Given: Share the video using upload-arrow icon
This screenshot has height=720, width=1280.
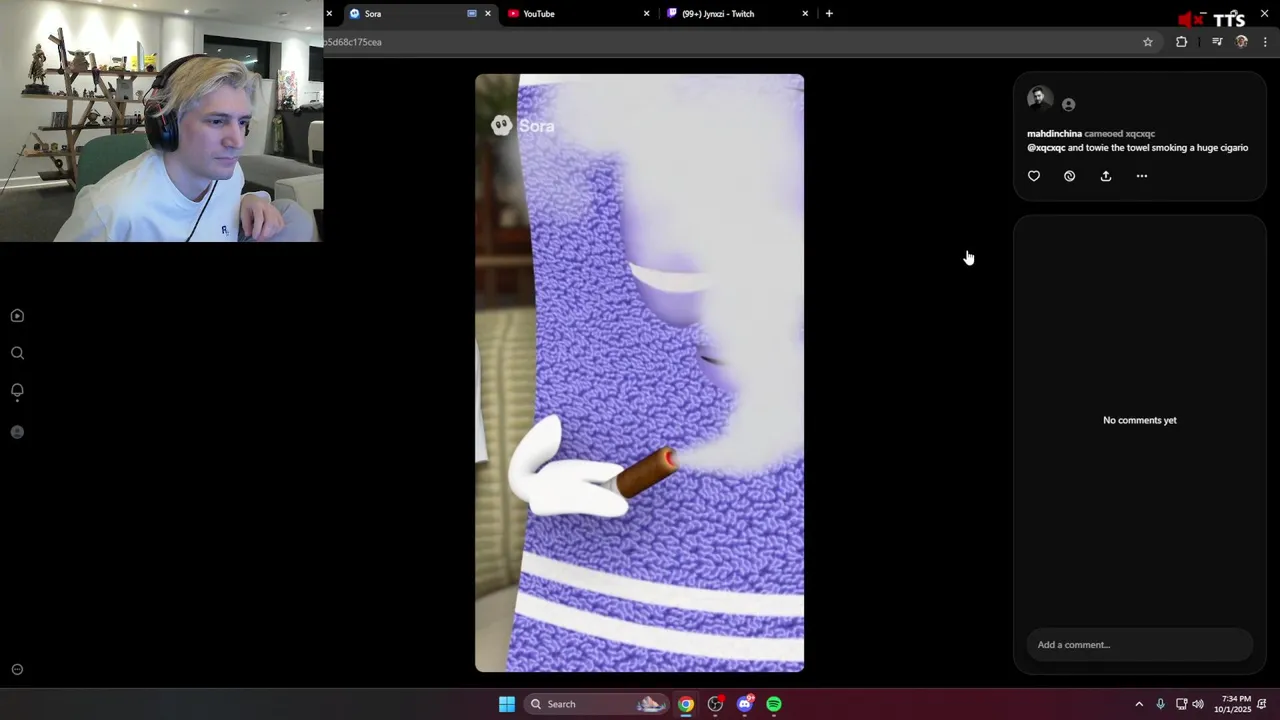Looking at the screenshot, I should [x=1106, y=176].
